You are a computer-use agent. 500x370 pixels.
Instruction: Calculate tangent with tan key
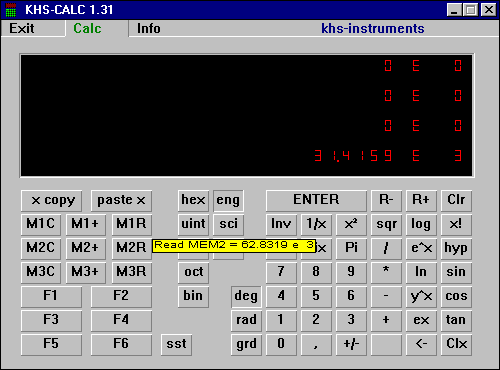point(456,320)
